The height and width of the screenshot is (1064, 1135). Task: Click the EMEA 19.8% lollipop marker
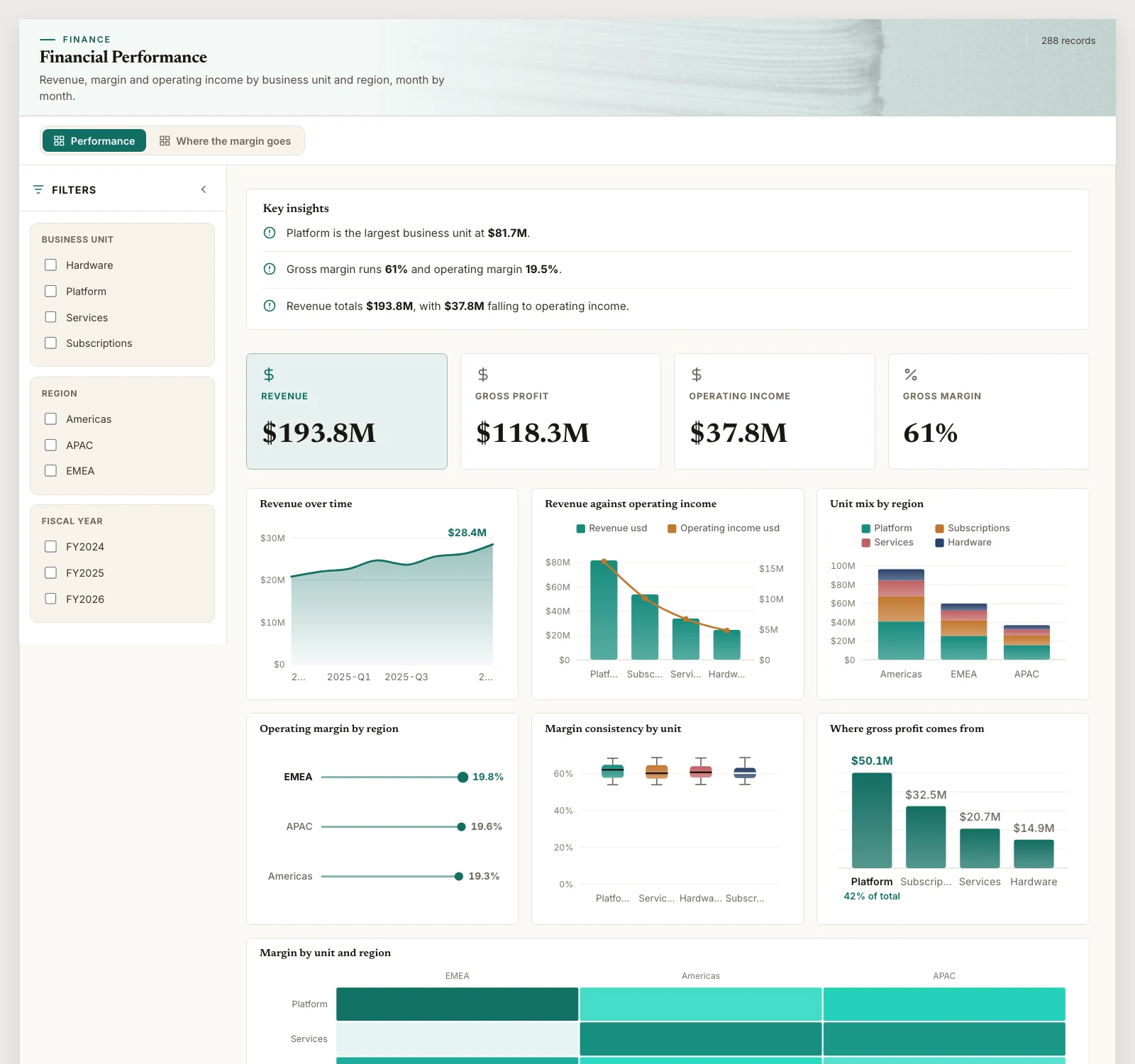point(463,777)
